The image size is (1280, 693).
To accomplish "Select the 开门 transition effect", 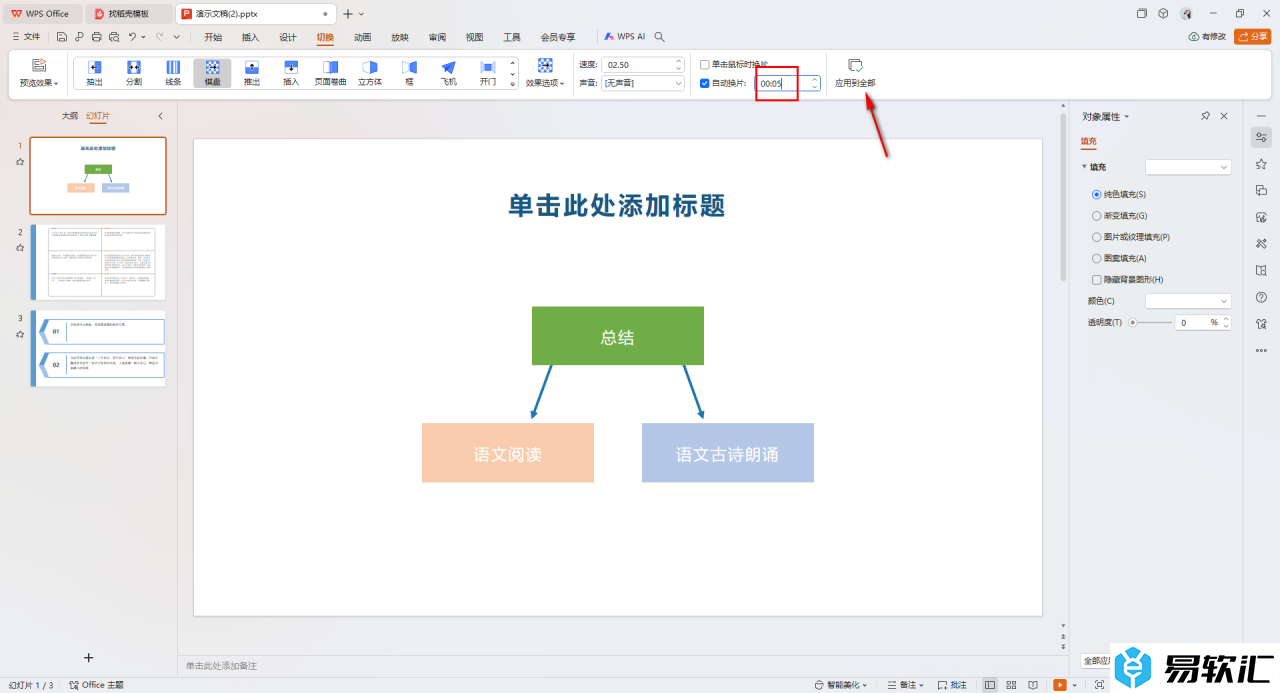I will (488, 73).
